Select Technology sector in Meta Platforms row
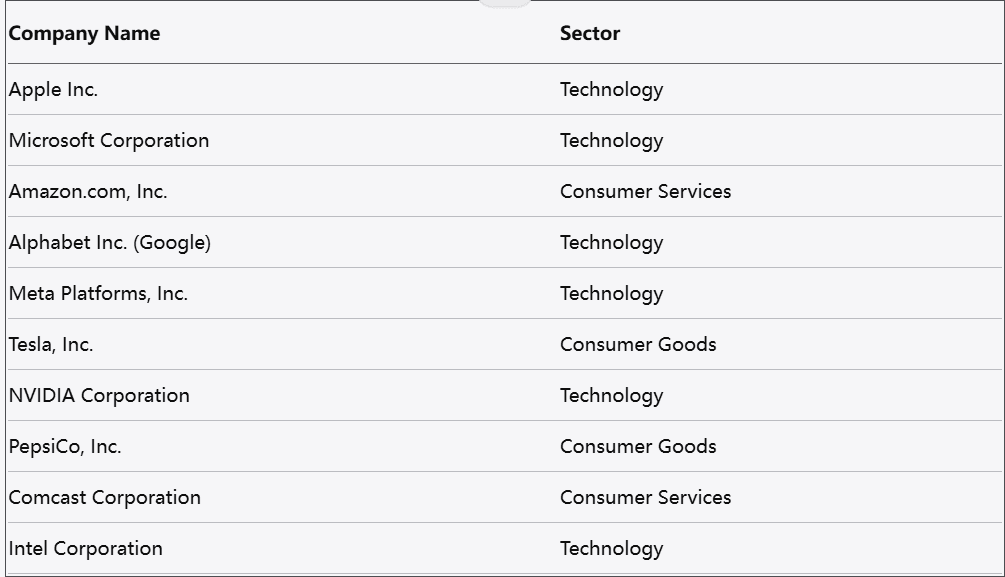The height and width of the screenshot is (577, 1005). pyautogui.click(x=611, y=294)
